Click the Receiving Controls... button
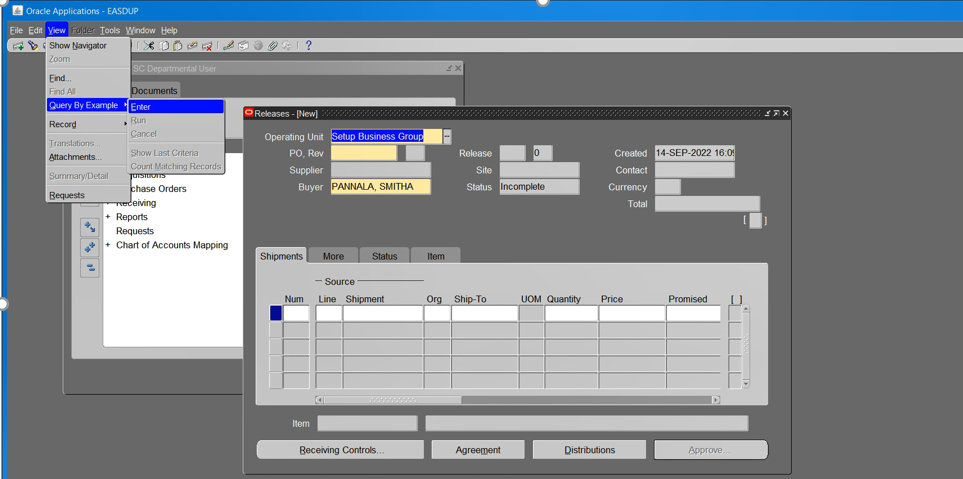 340,450
